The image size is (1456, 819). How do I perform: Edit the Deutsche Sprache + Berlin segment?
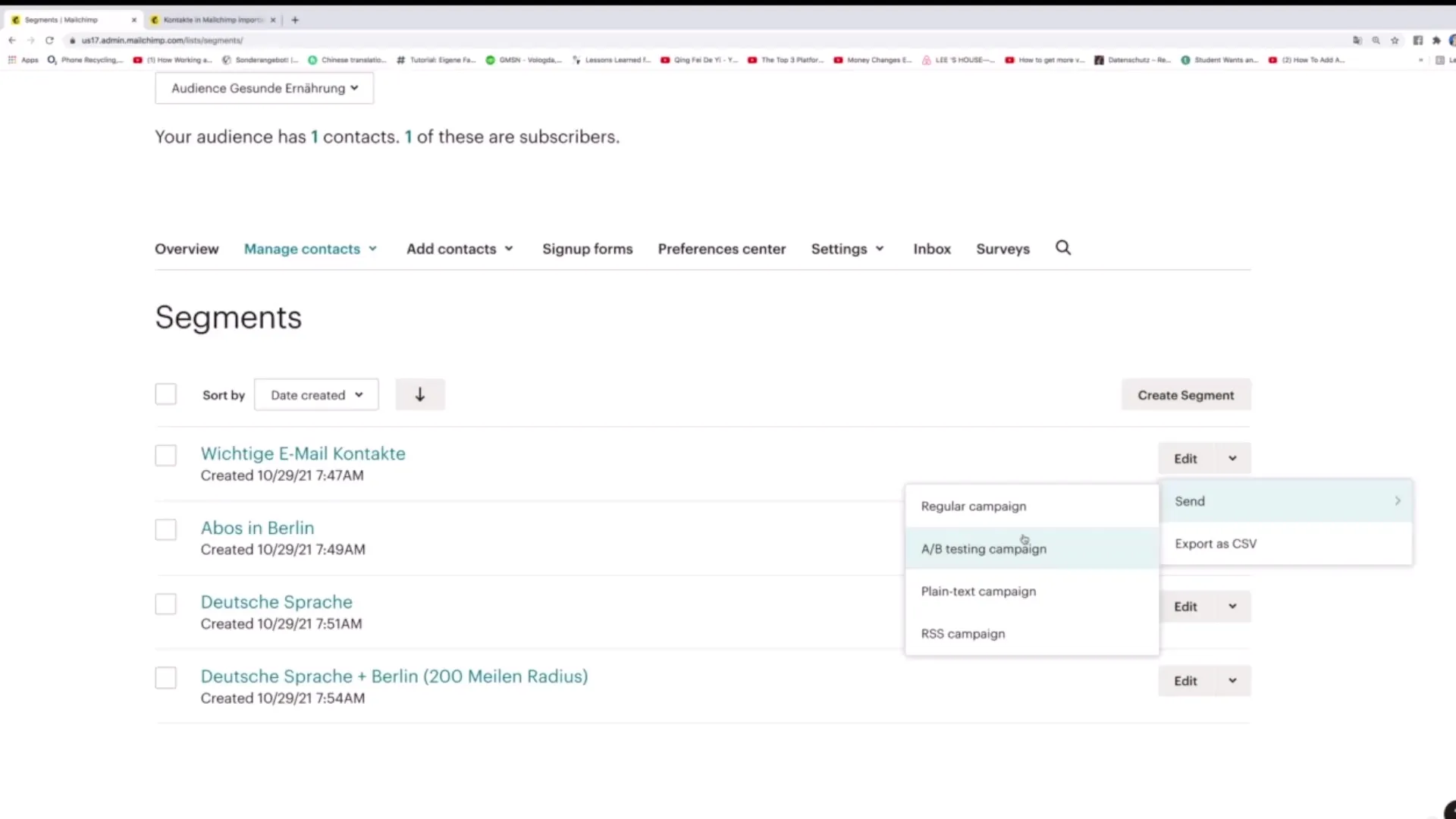click(x=1186, y=680)
